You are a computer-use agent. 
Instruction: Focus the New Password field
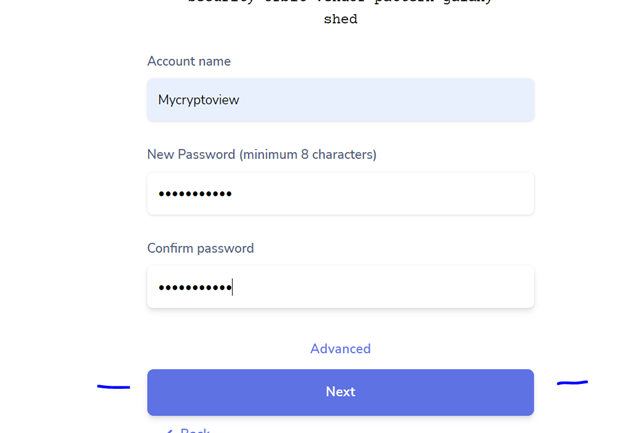[340, 193]
